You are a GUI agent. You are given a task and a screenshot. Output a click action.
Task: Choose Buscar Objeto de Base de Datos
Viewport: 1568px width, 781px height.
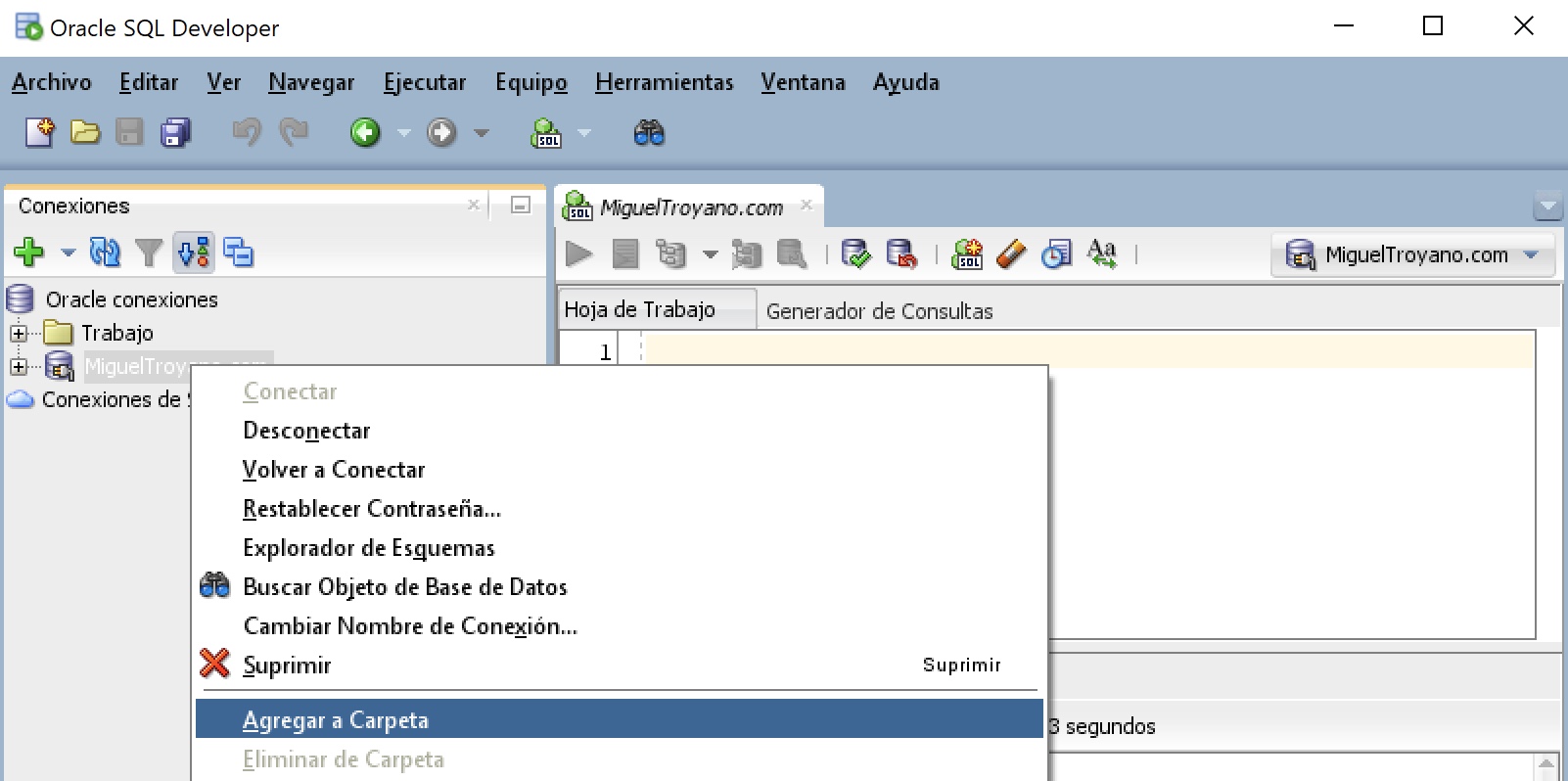pyautogui.click(x=621, y=587)
